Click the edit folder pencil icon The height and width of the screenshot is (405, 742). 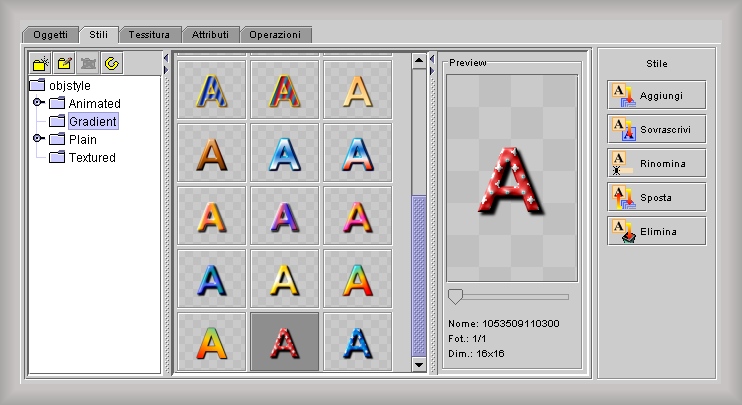[x=64, y=64]
